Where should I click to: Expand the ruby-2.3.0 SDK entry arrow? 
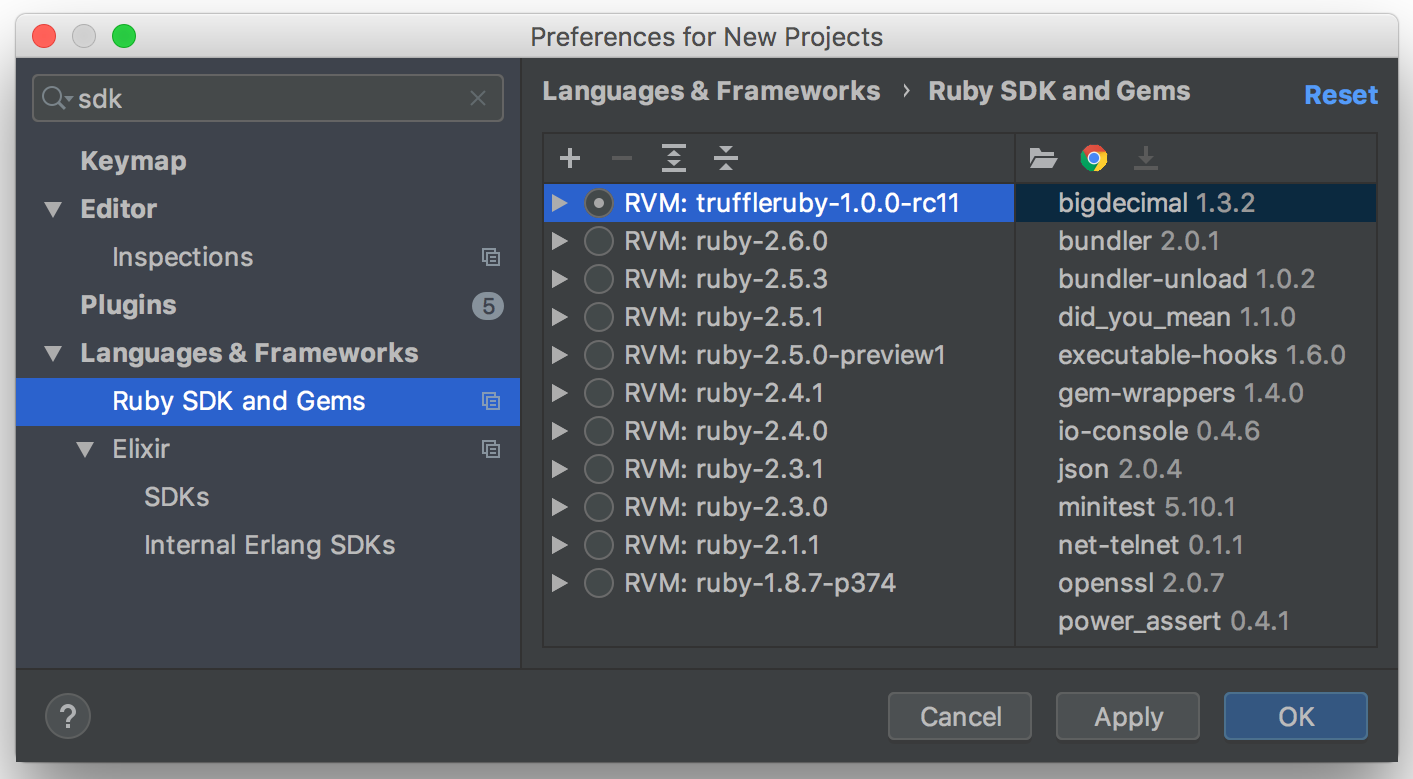(x=560, y=507)
